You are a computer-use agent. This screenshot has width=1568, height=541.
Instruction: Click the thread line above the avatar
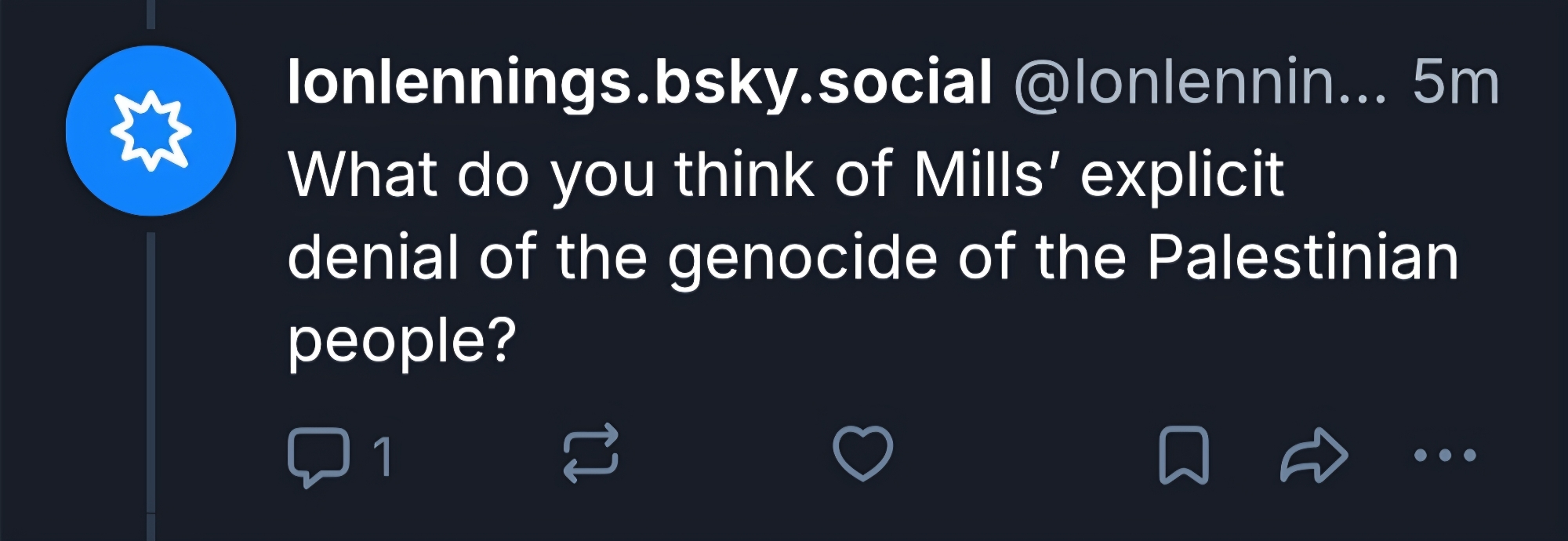[x=151, y=14]
